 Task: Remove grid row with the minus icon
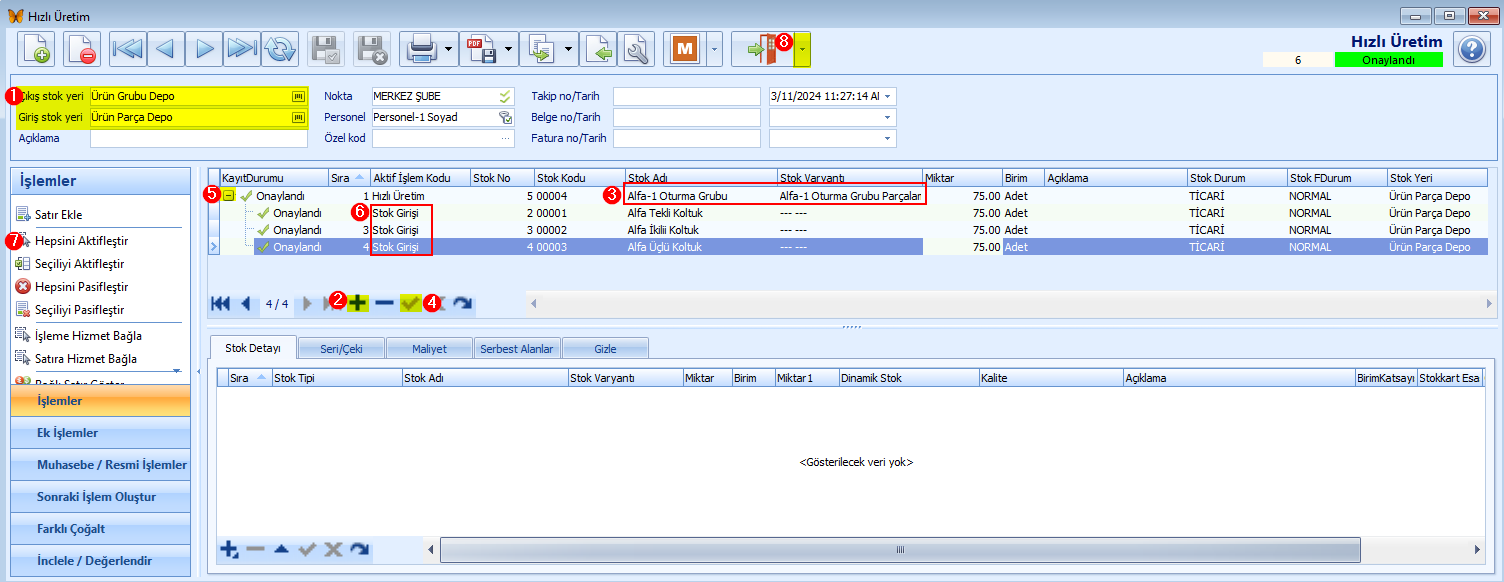tap(384, 303)
